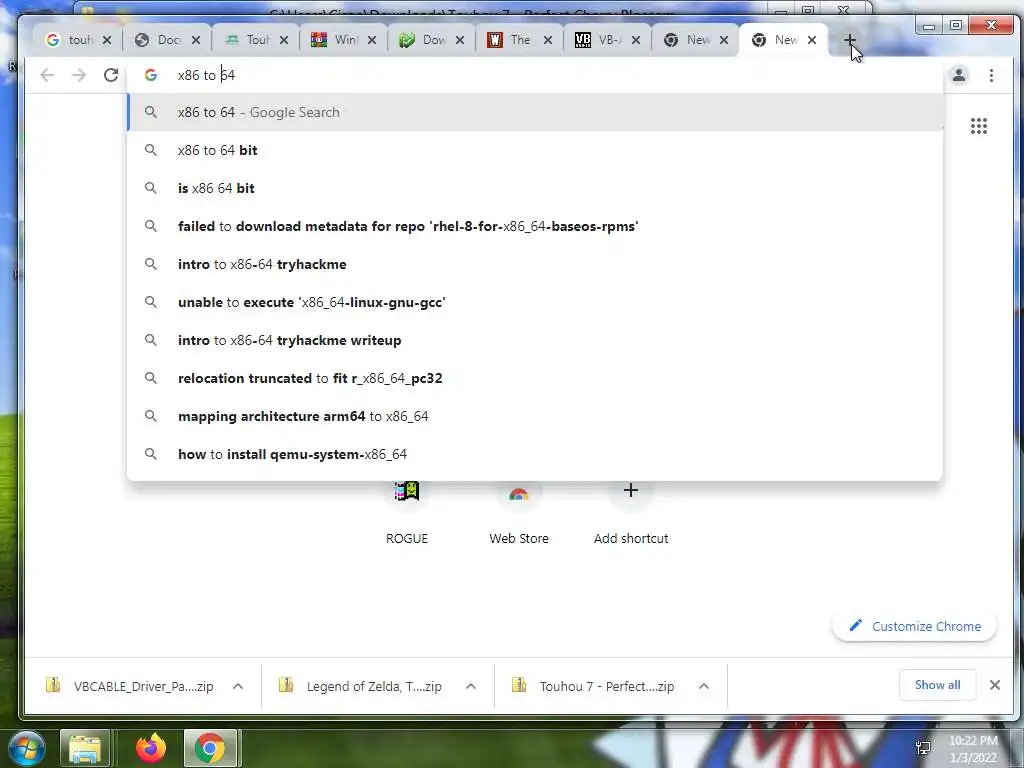Close the WinRAR 'Win' tab
1024x768 pixels.
click(x=372, y=40)
